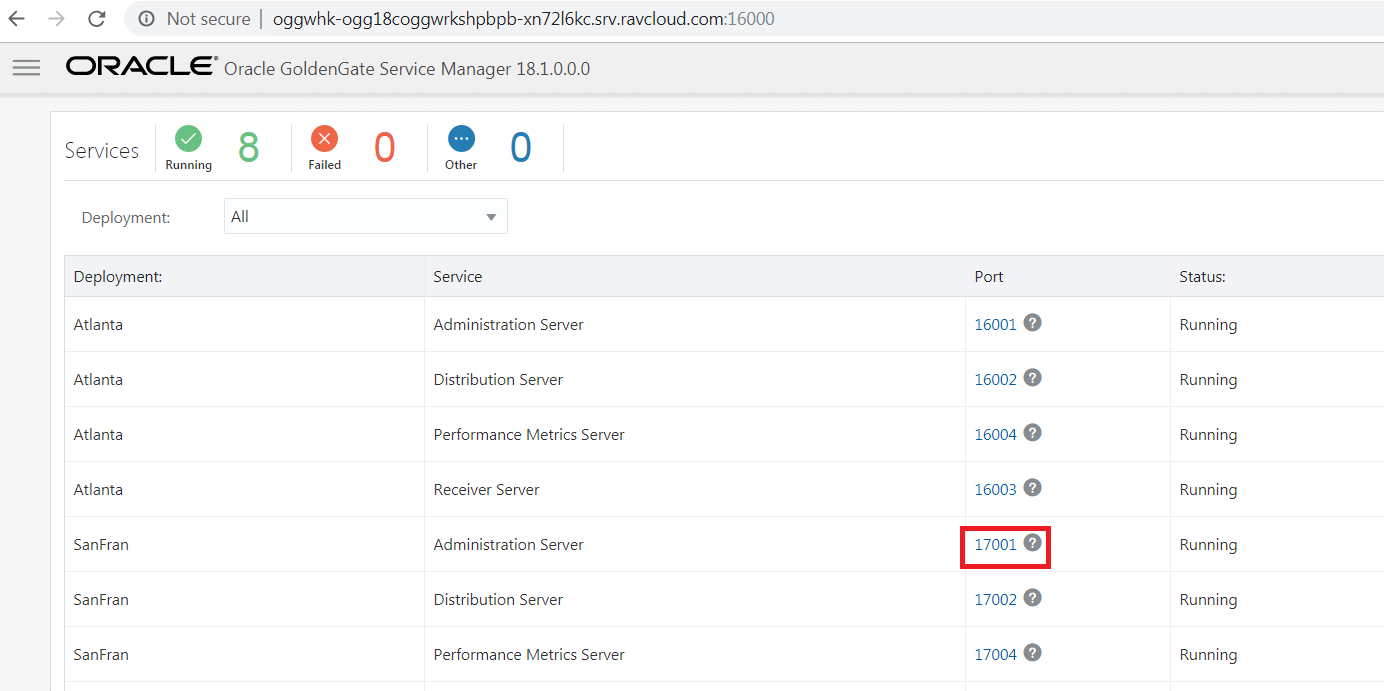Image resolution: width=1384 pixels, height=691 pixels.
Task: Click Atlanta in the Administration Server row
Action: (98, 325)
